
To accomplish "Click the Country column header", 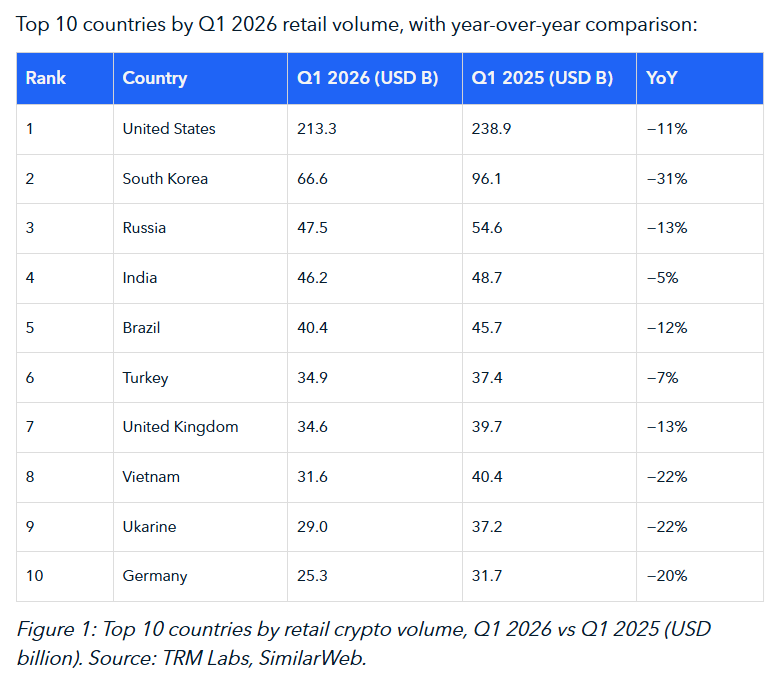I will (155, 78).
